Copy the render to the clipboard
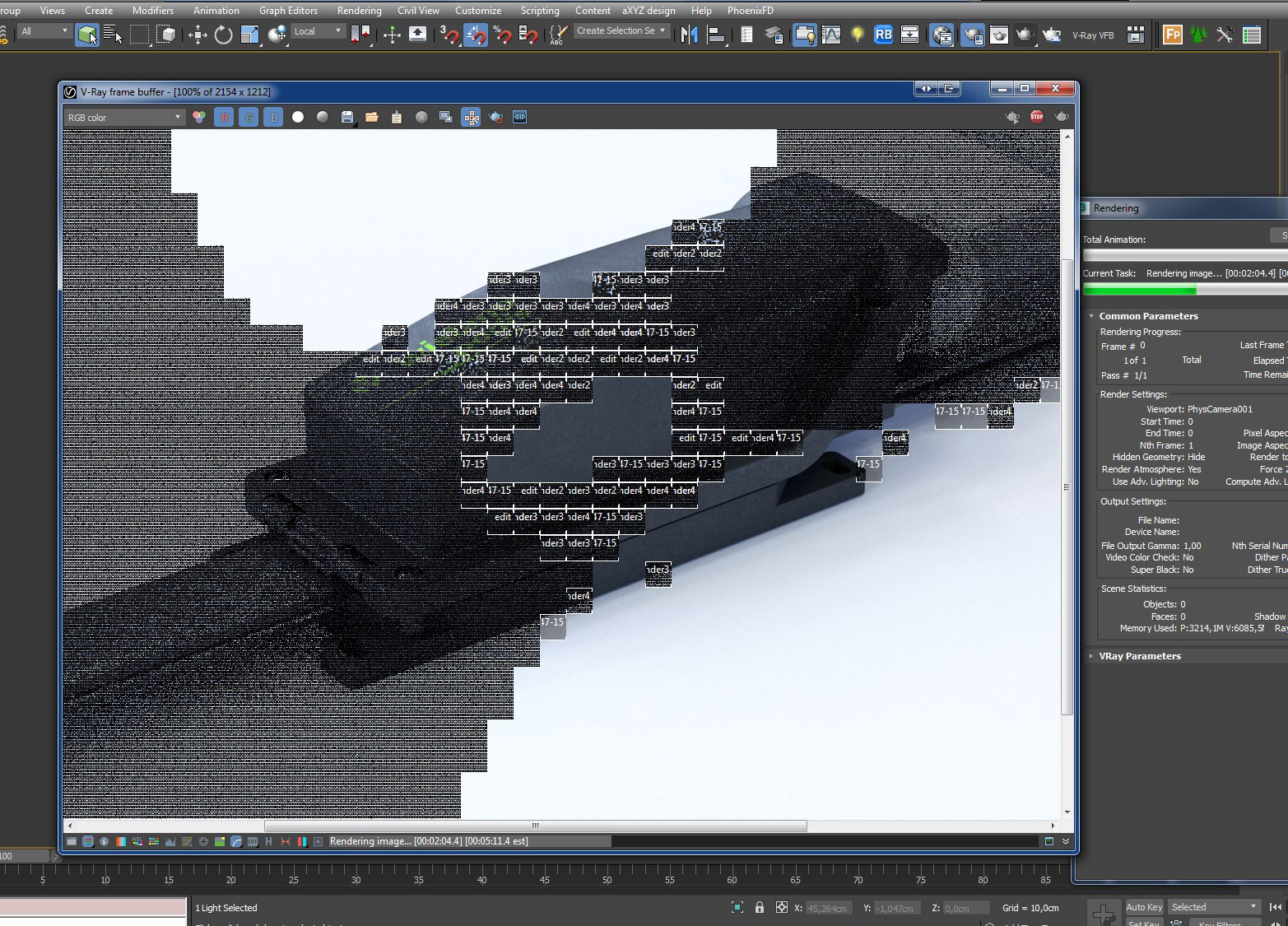The image size is (1288, 926). (x=396, y=117)
